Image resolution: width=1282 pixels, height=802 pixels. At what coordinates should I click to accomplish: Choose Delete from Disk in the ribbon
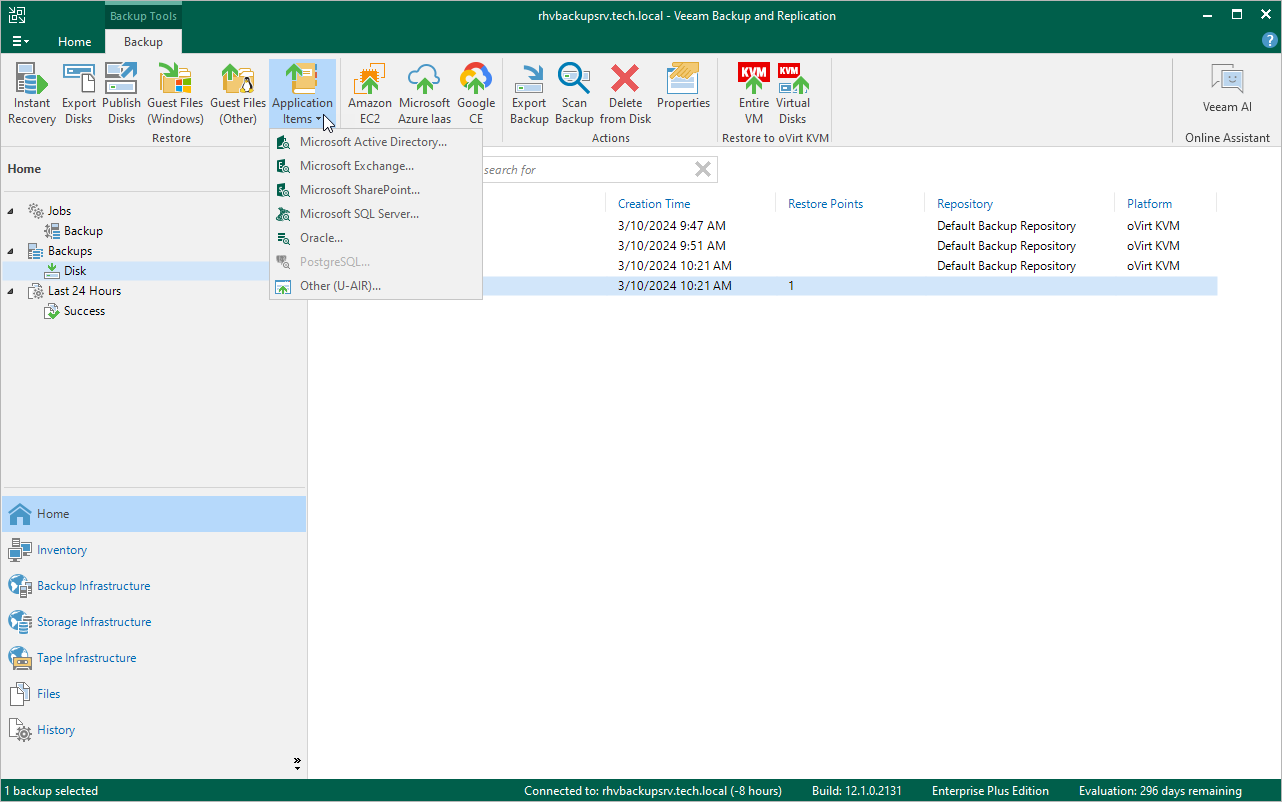pos(626,94)
